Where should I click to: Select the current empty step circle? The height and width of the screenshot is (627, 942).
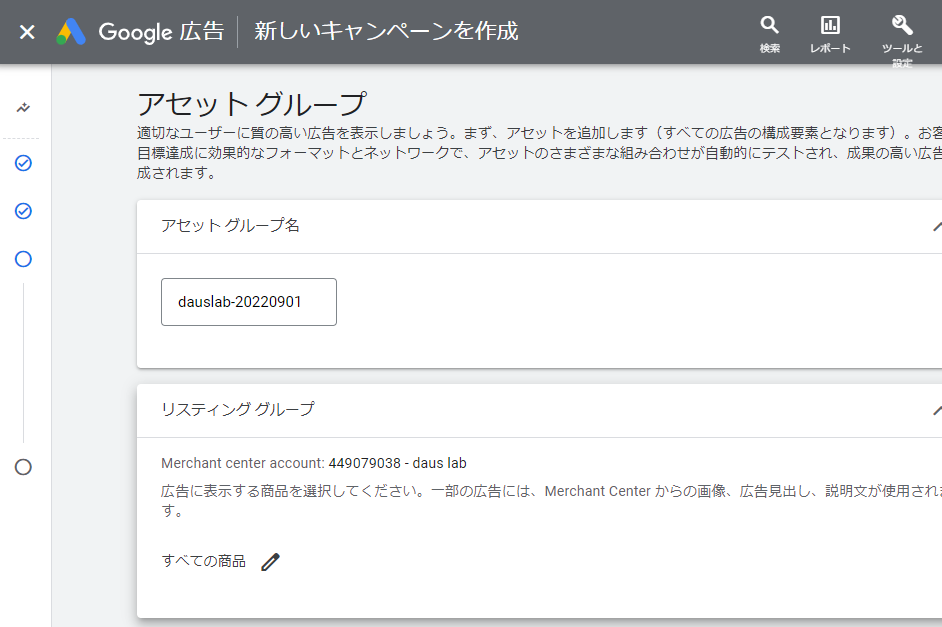pyautogui.click(x=23, y=259)
